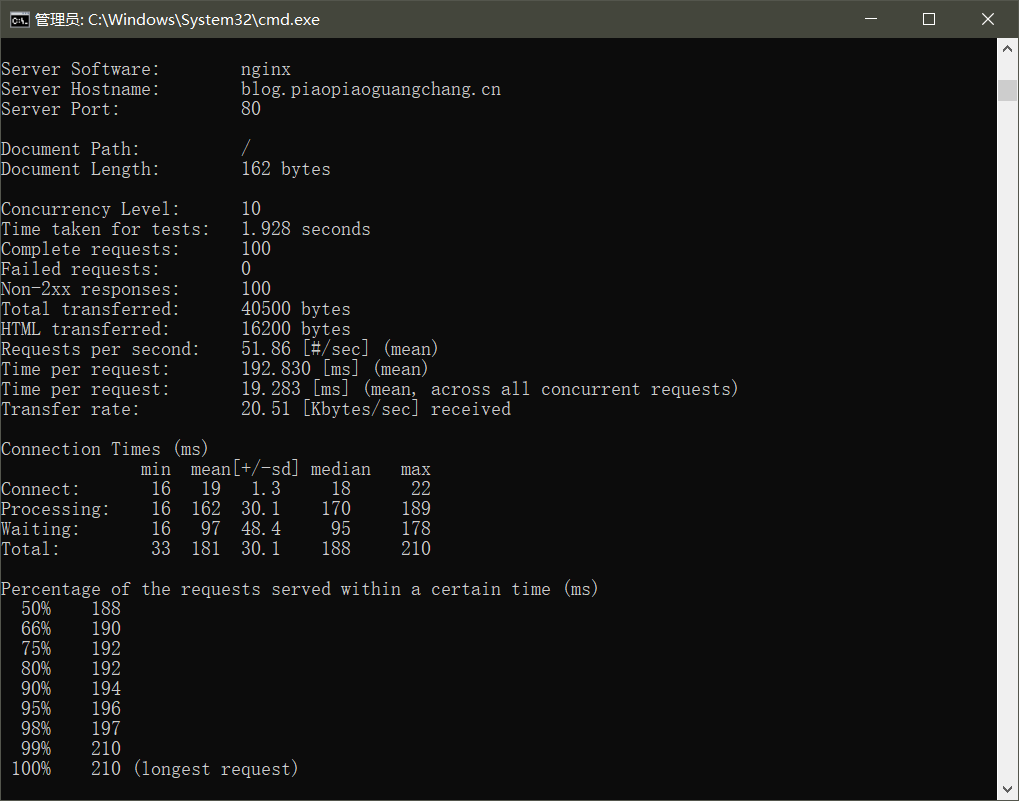Image resolution: width=1019 pixels, height=801 pixels.
Task: Click the Time taken for tests value
Action: tap(306, 229)
